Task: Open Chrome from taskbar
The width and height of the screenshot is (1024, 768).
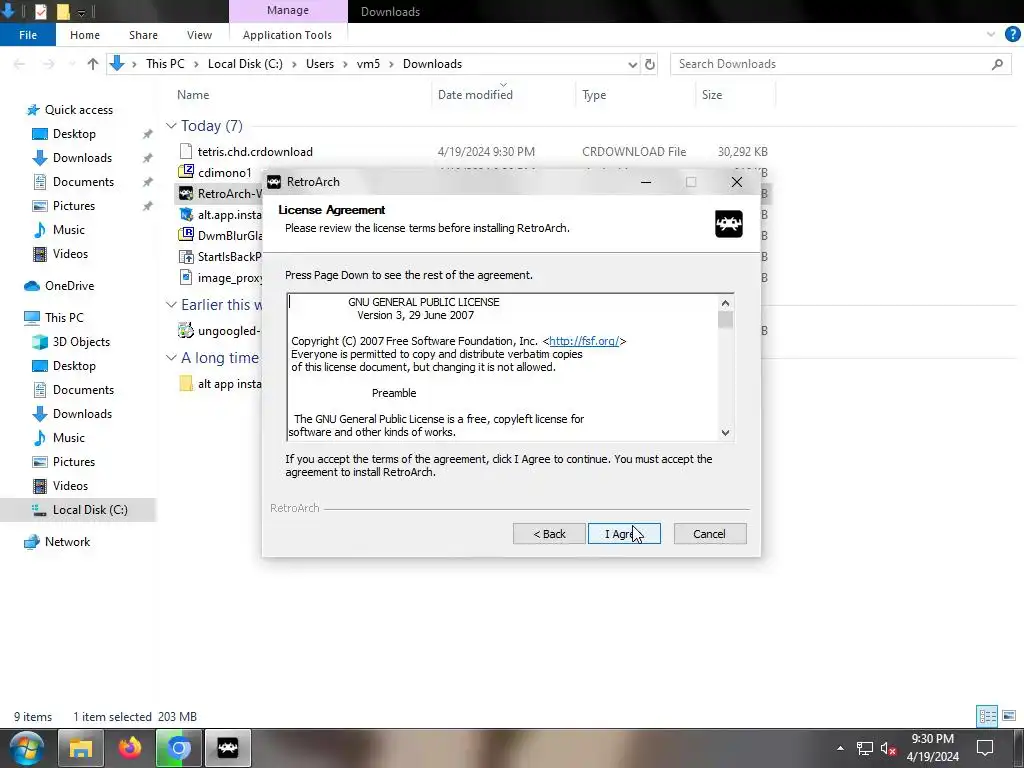Action: [x=178, y=748]
